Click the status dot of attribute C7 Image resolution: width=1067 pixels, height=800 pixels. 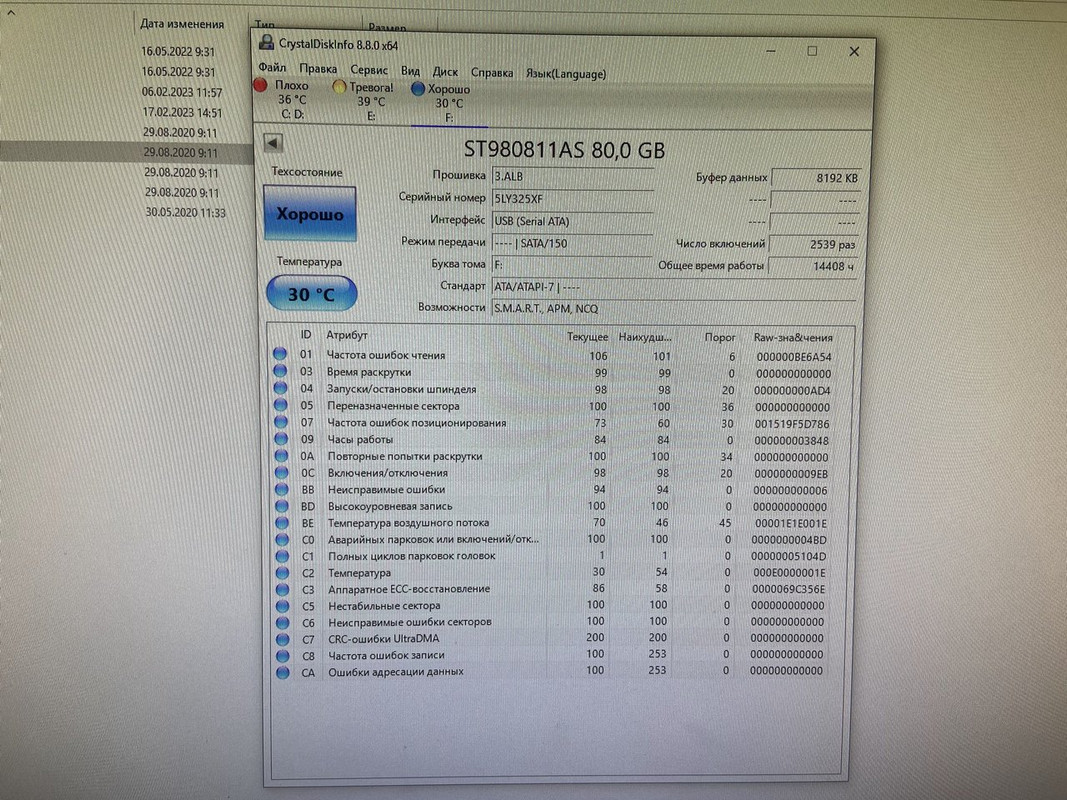(x=282, y=639)
